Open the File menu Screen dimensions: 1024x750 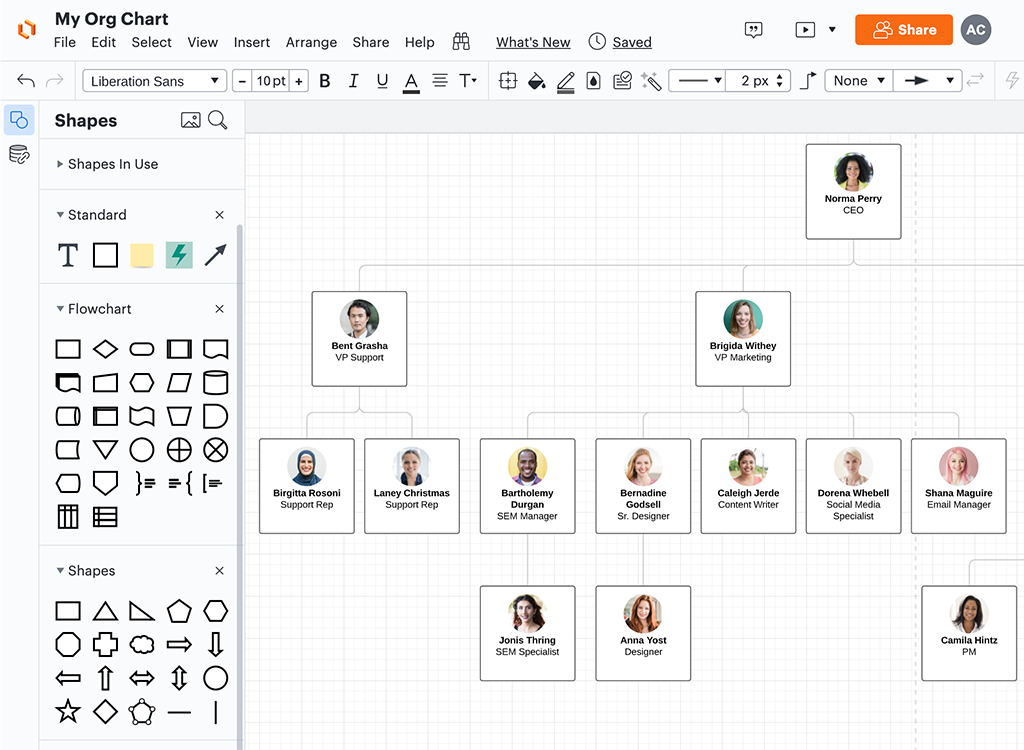(65, 42)
